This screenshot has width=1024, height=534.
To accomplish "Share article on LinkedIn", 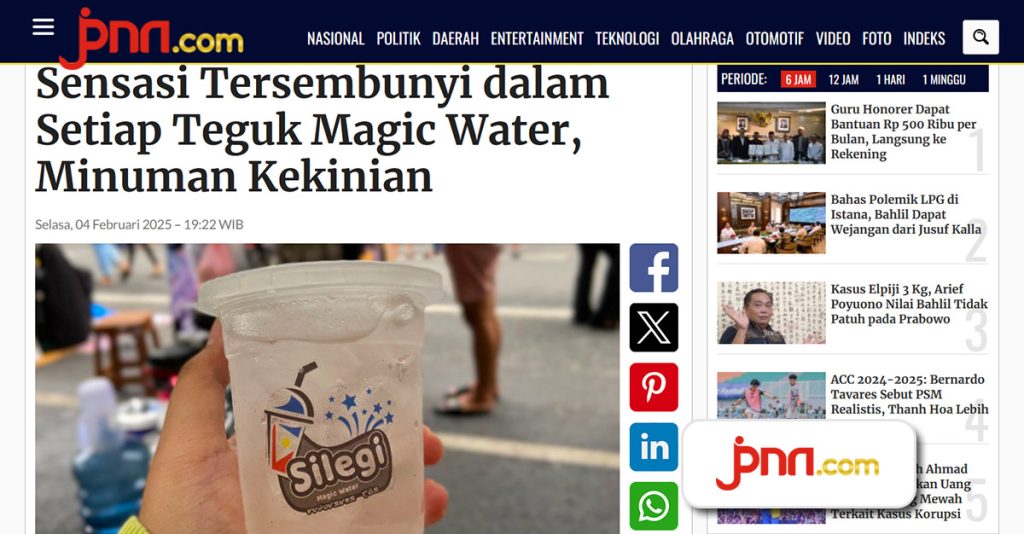I will (x=654, y=447).
